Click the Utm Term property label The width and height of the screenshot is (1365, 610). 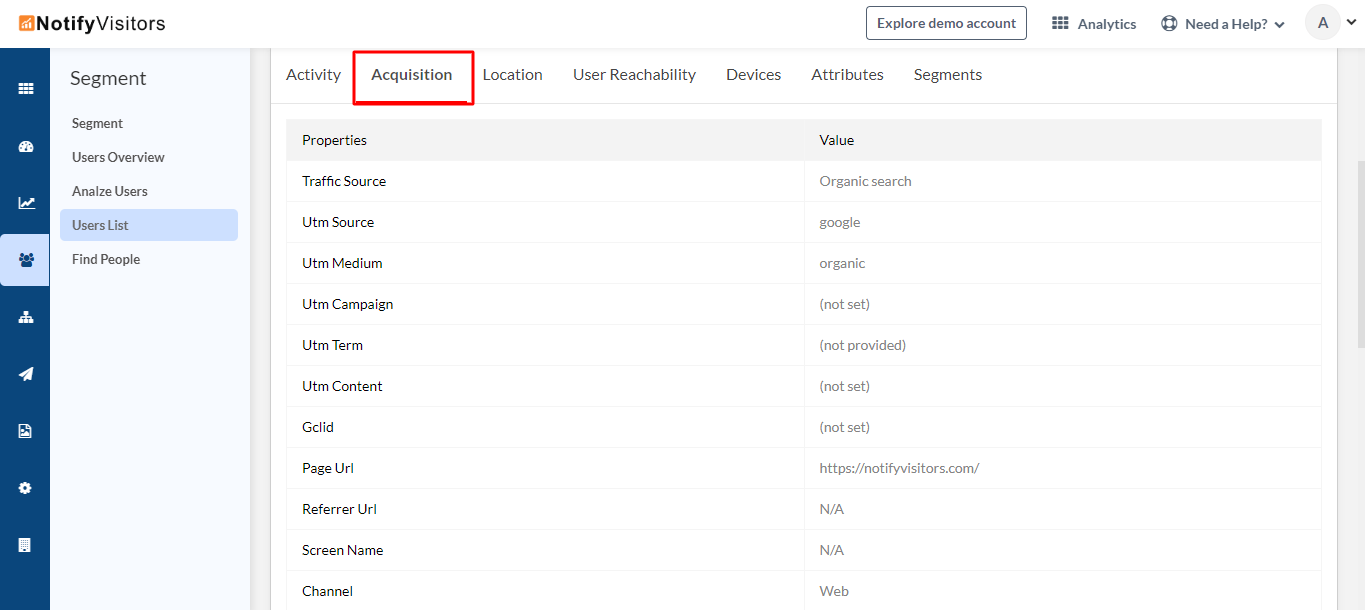click(x=332, y=346)
